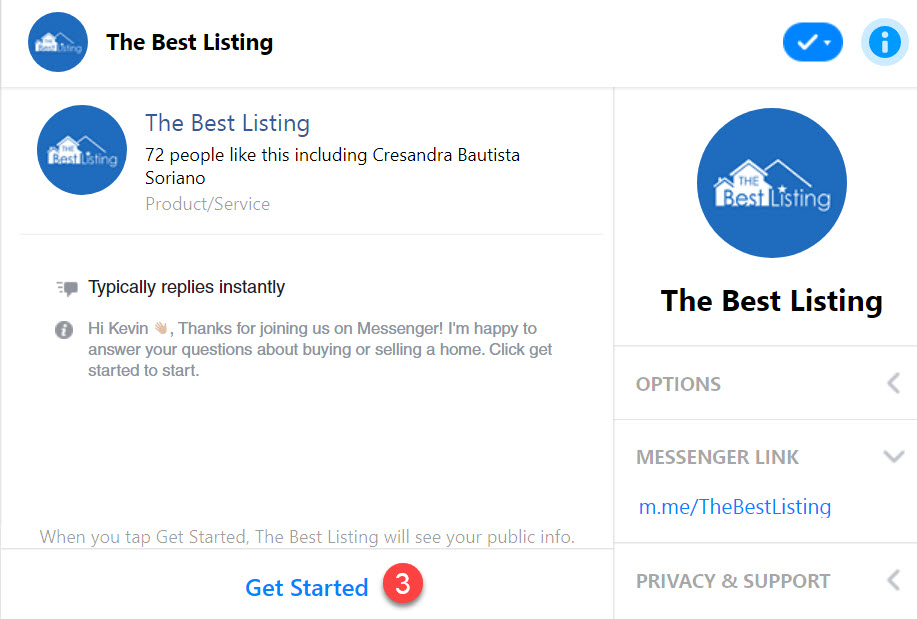Select the OPTIONS sidebar heading
Screen dimensions: 917x619
678,384
